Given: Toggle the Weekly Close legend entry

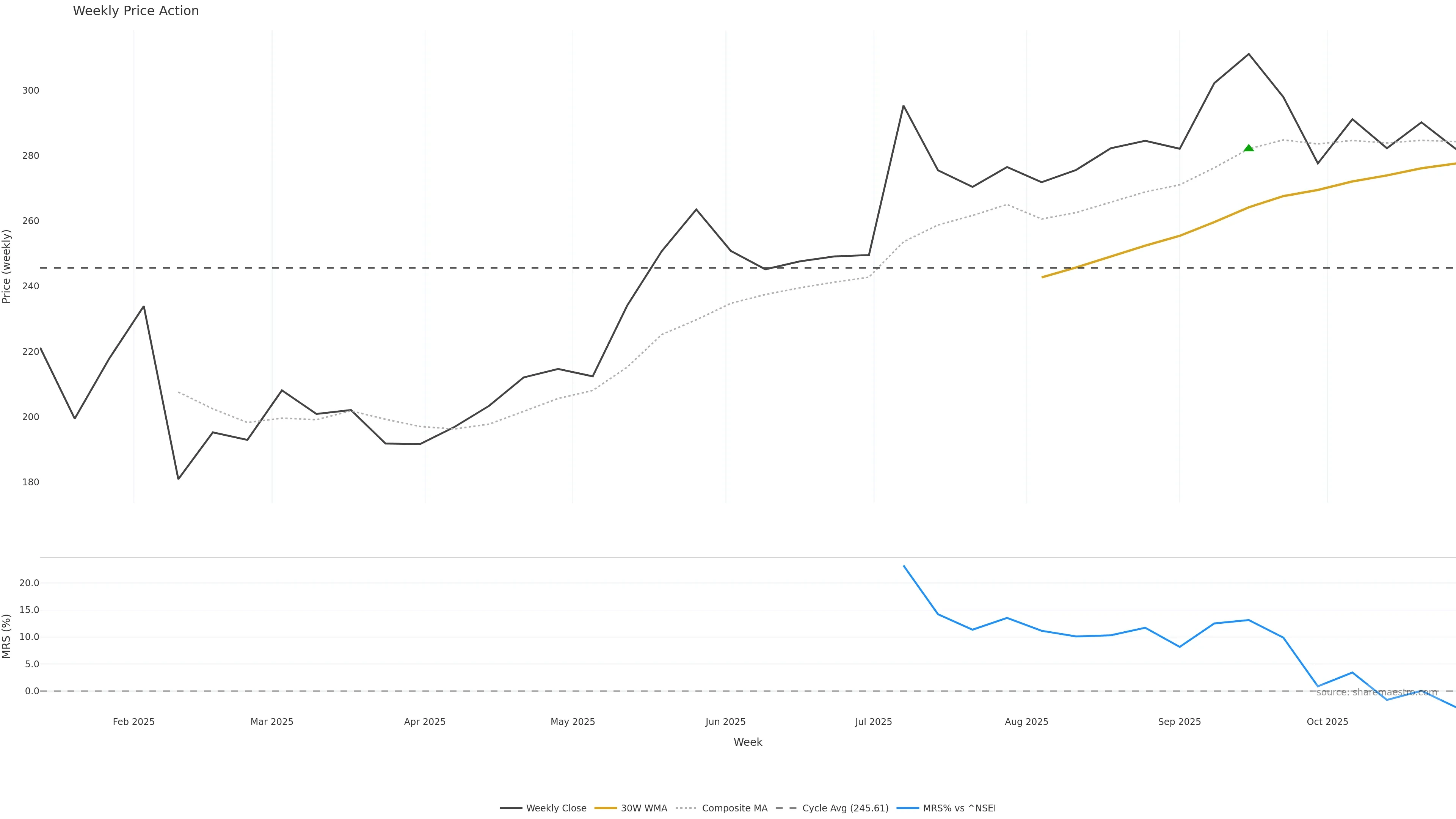Looking at the screenshot, I should tap(555, 808).
